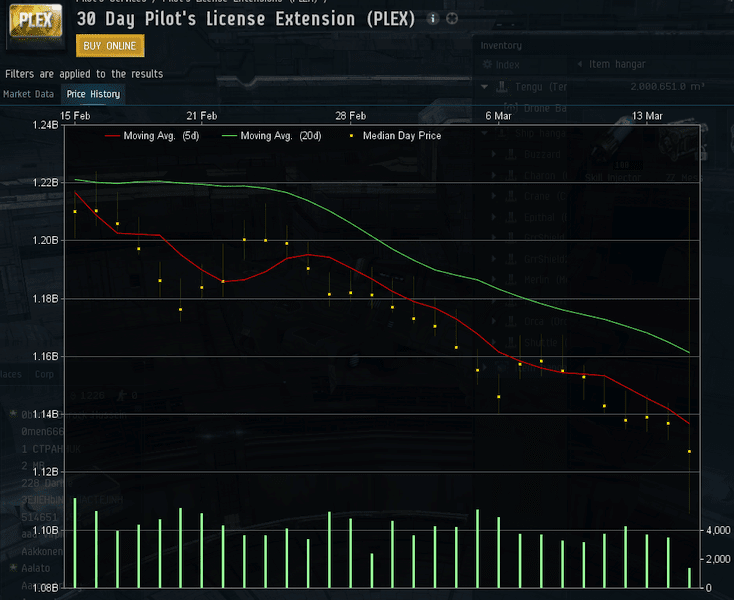Collapse the Tengu entry in Inventory window
This screenshot has width=734, height=600.
pos(484,87)
